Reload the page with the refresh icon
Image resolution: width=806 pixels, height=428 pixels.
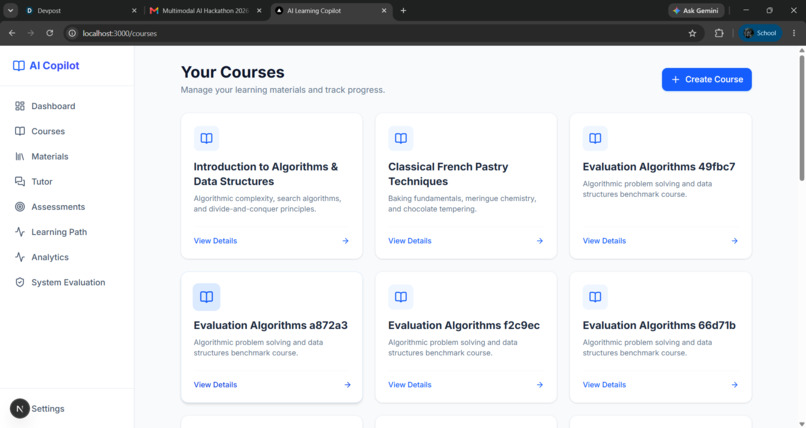tap(49, 33)
